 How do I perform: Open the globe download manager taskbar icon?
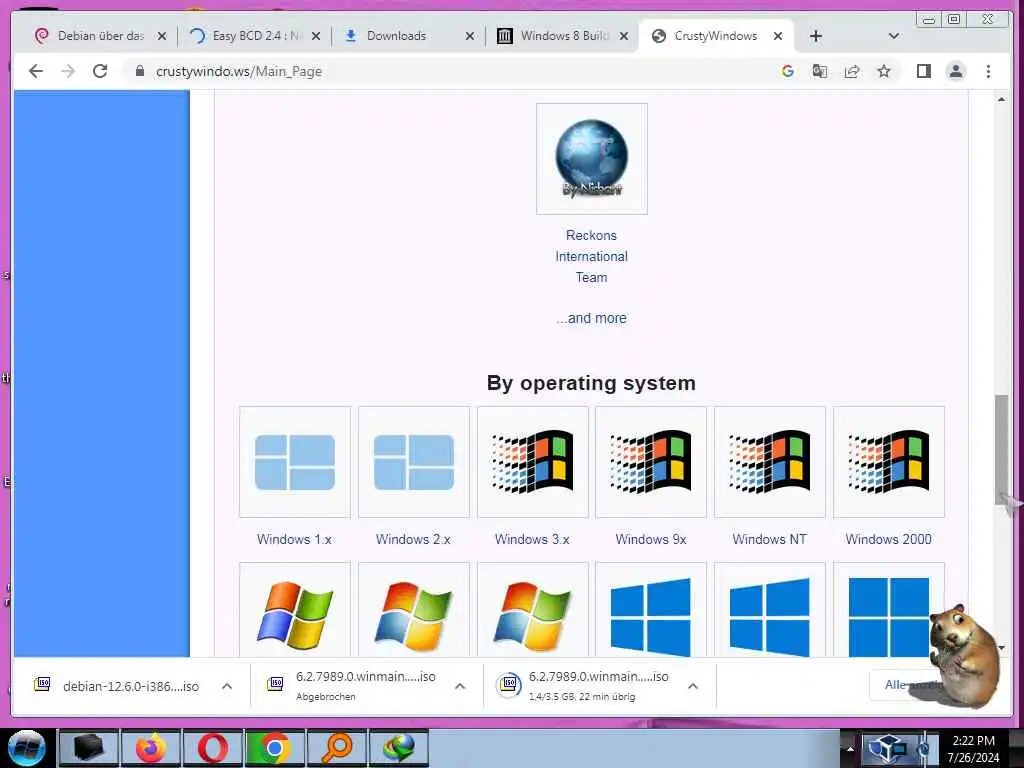[398, 748]
